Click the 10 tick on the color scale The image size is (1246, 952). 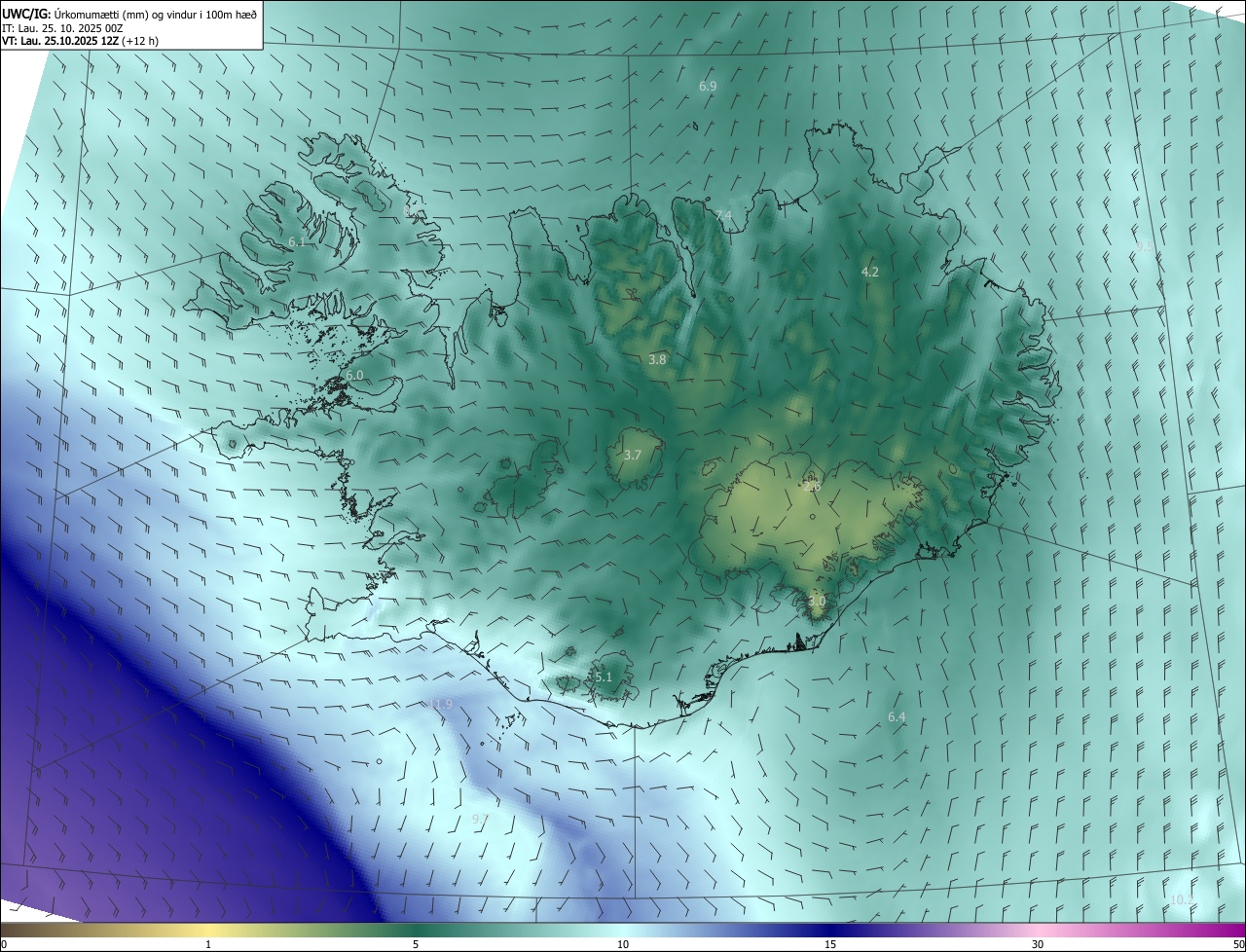(623, 944)
